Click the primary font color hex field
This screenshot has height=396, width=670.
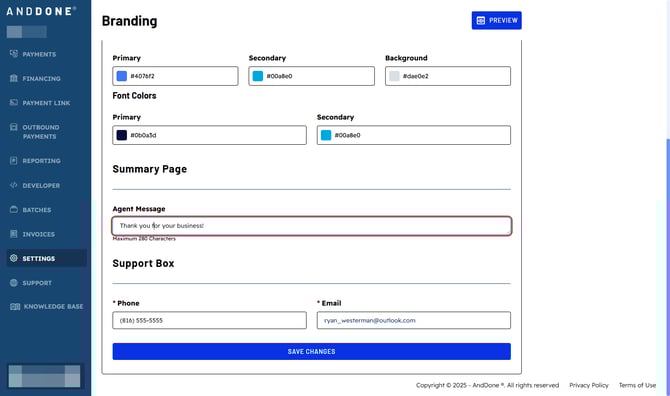(x=209, y=135)
